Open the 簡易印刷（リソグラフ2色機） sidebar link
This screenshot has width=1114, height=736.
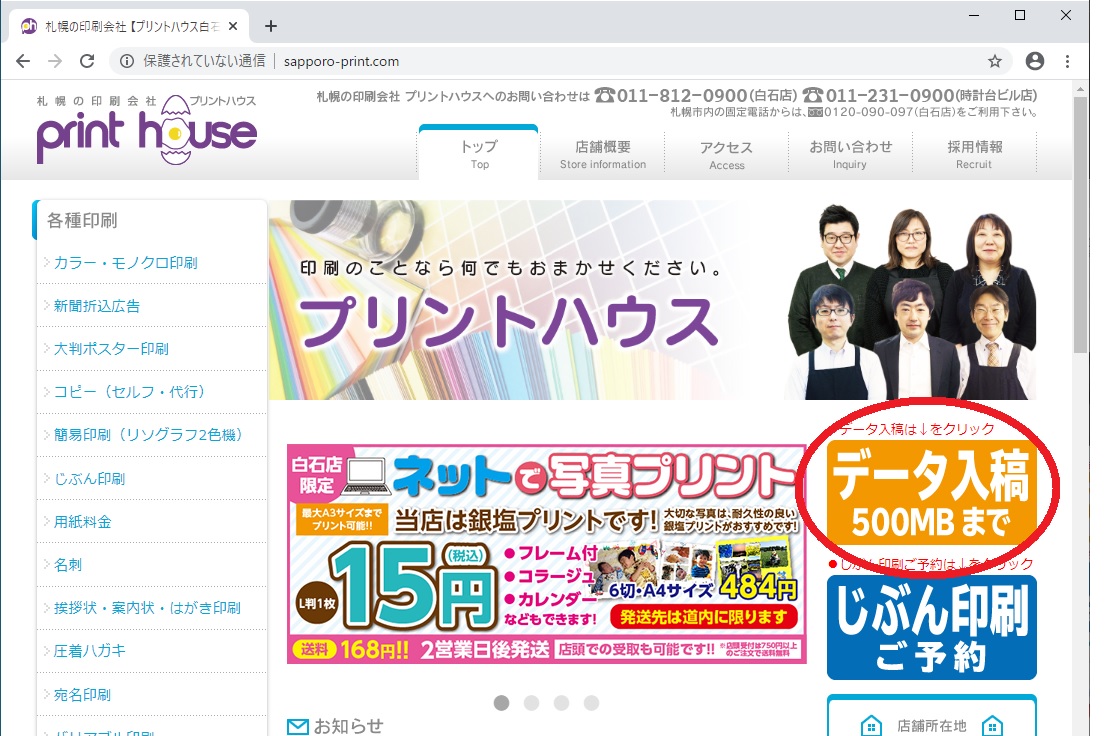pyautogui.click(x=148, y=435)
